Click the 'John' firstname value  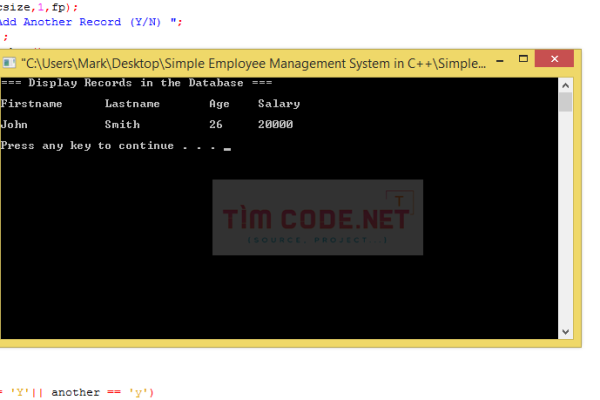(x=14, y=124)
